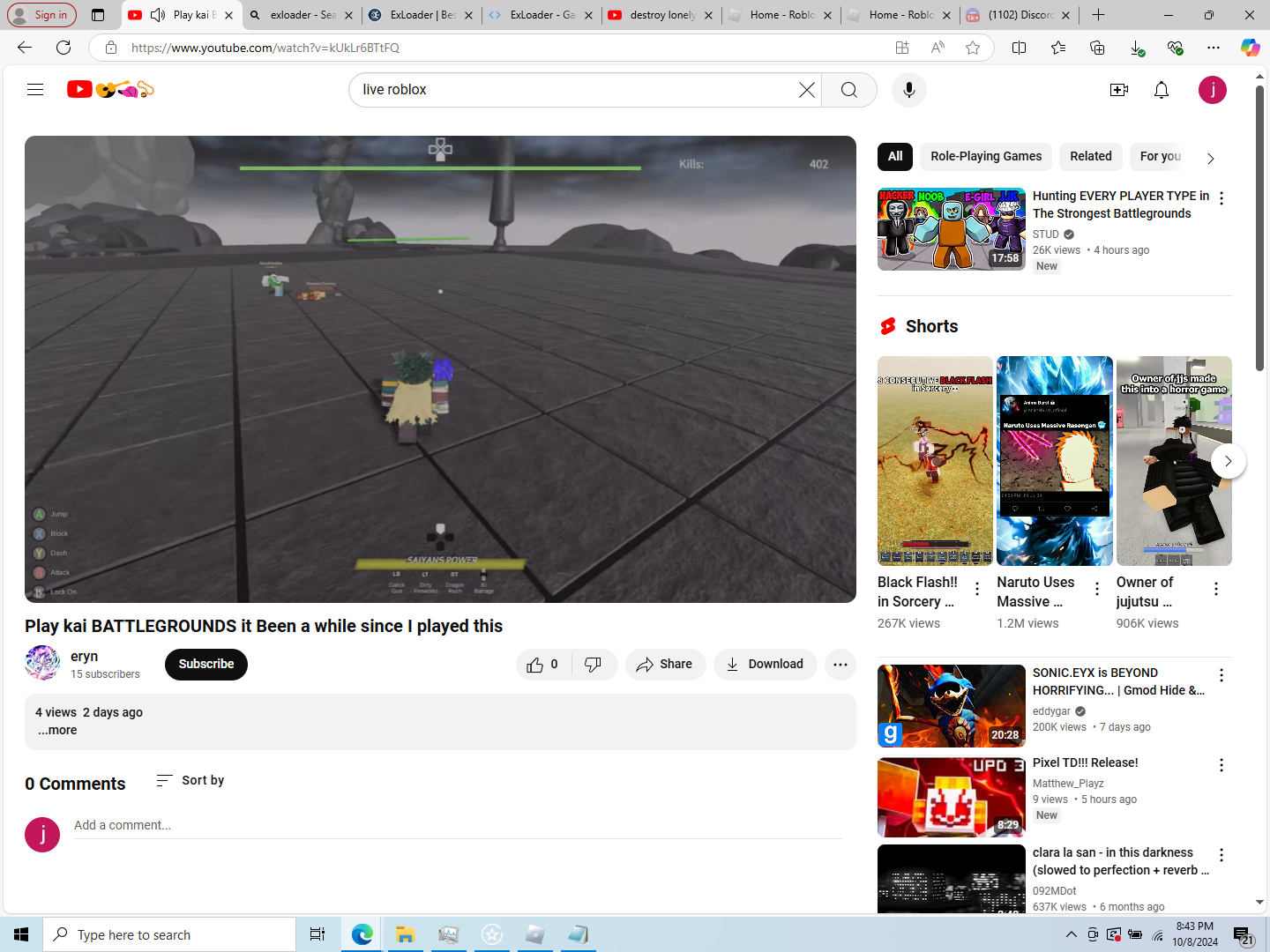Open Pixel TD!!! Release! video title
This screenshot has height=952, width=1270.
(1086, 762)
